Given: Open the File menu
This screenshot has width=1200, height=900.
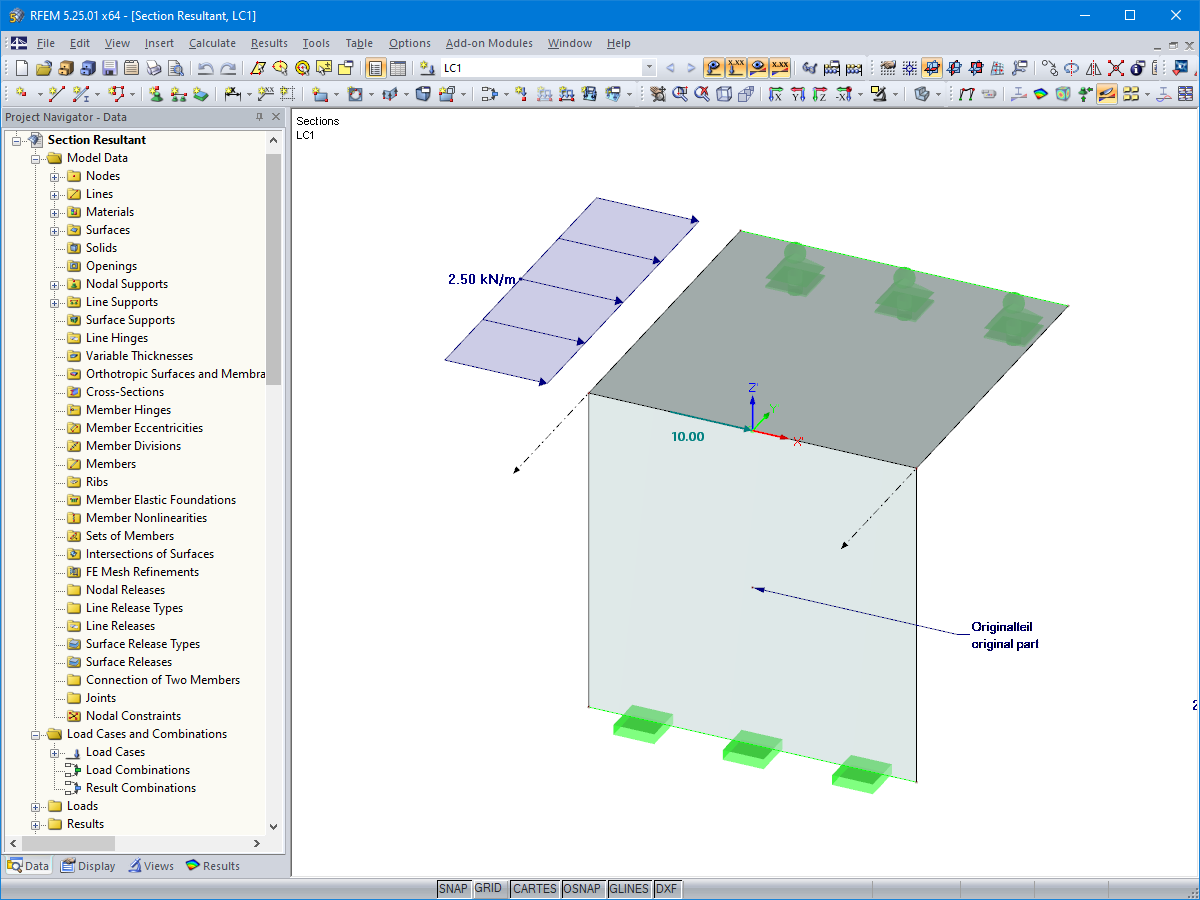Looking at the screenshot, I should click(x=46, y=43).
